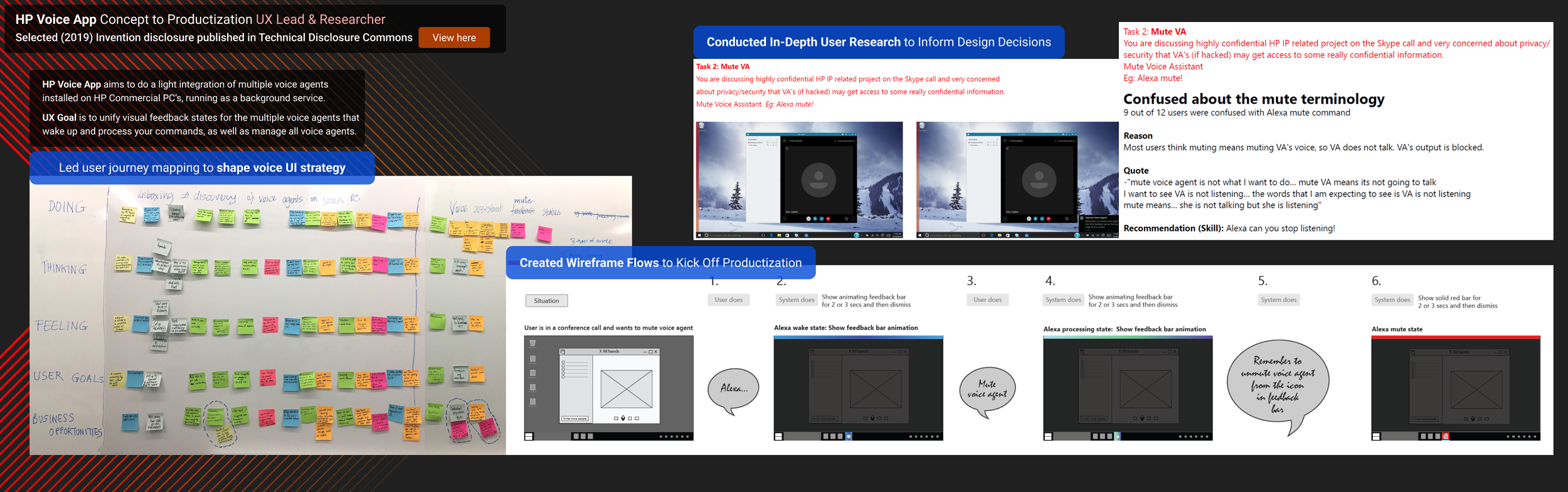Open the Skype screenshot showing the voice agent notification

tap(1017, 180)
